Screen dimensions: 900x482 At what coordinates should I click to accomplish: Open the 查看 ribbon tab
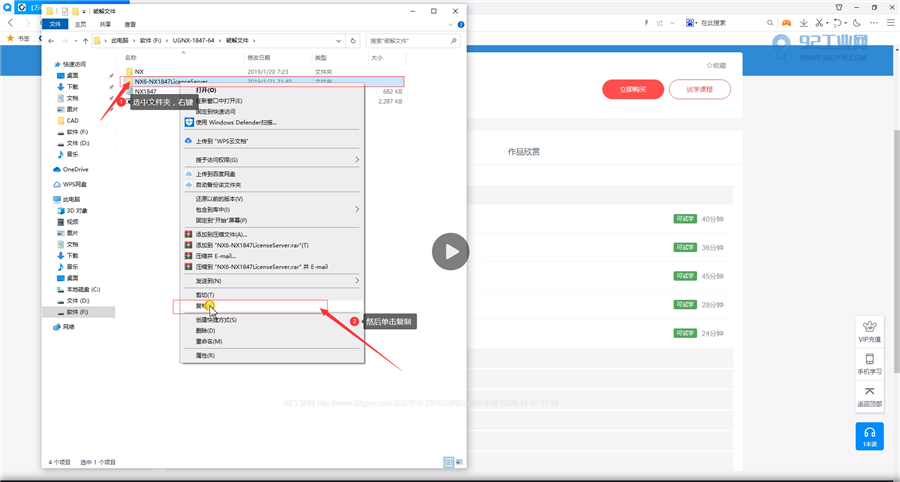click(130, 25)
